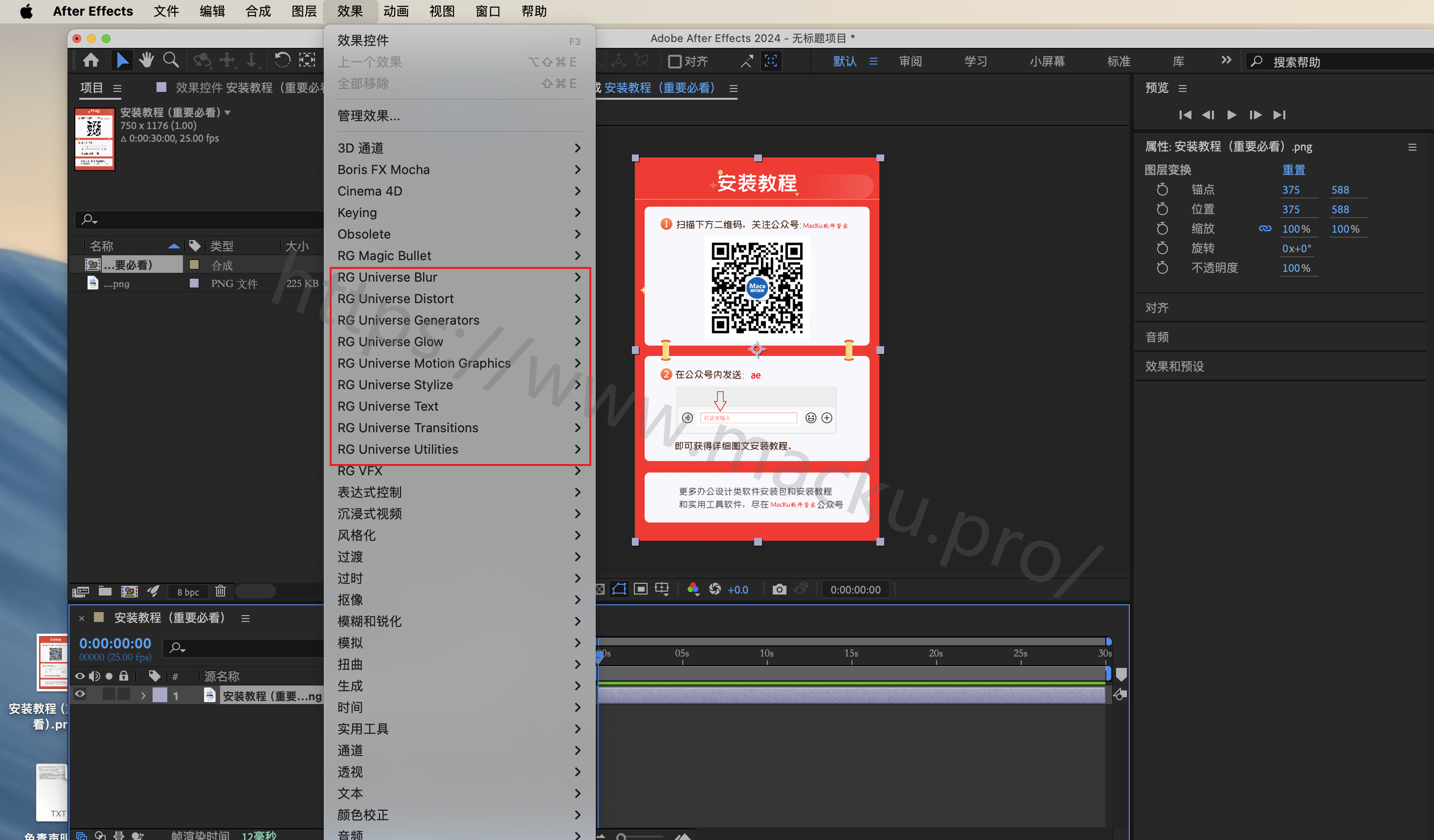Open RG Universe Blur submenu
Screen dimensions: 1434x840
(459, 277)
